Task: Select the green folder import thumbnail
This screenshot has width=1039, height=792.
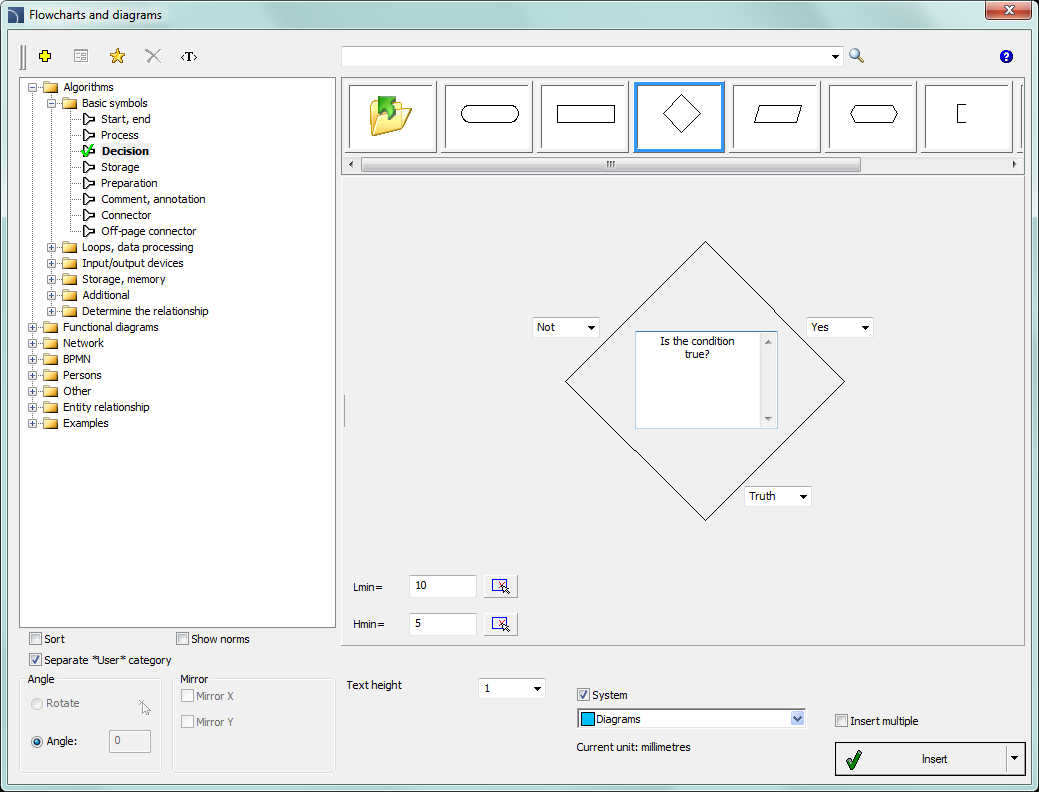Action: click(x=391, y=117)
